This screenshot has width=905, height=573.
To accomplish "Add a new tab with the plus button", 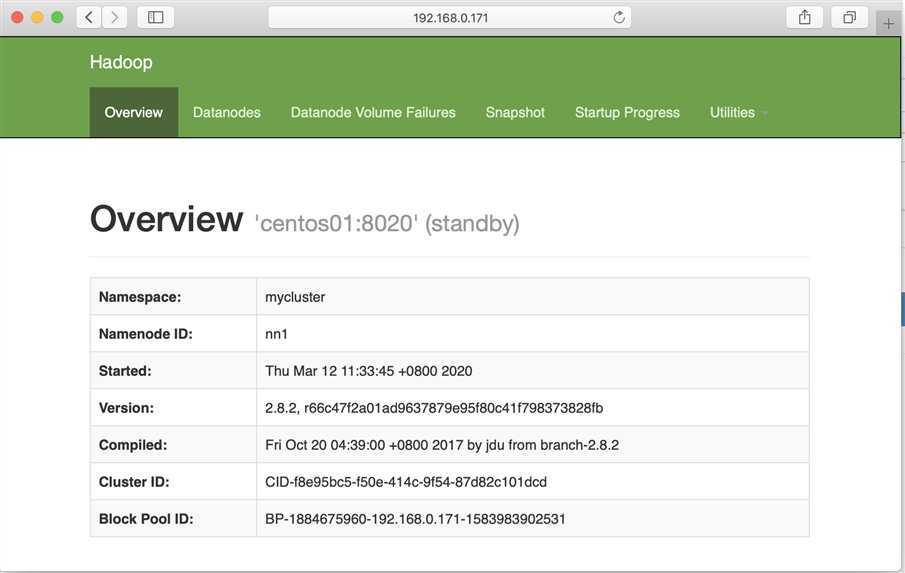I will (x=888, y=24).
